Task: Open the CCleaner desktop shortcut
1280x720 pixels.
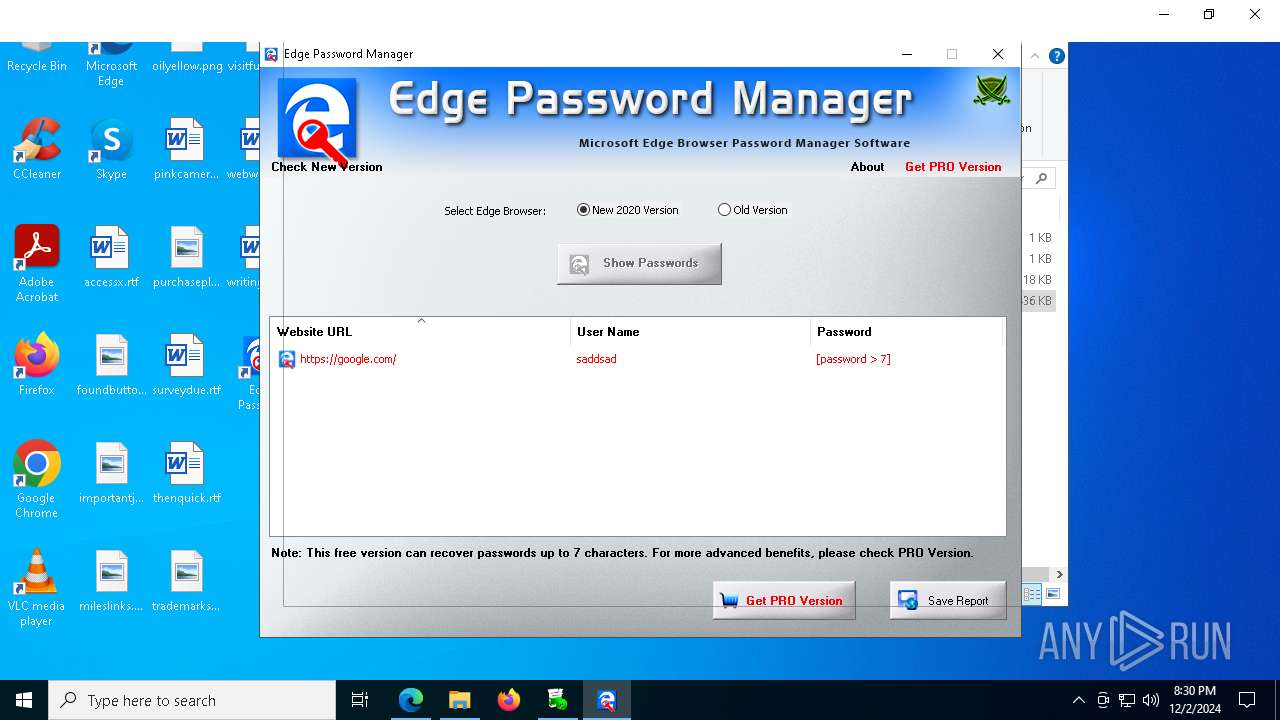Action: tap(37, 149)
